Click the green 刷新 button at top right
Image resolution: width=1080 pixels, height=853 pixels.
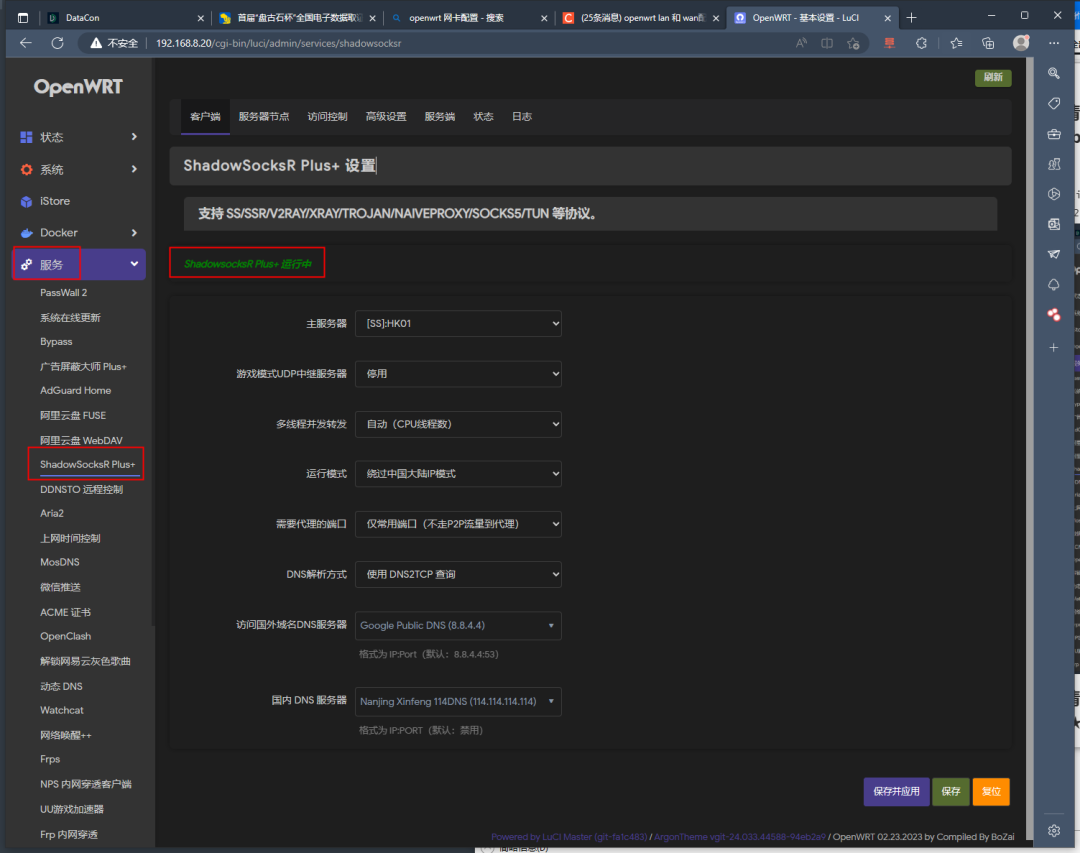tap(993, 77)
